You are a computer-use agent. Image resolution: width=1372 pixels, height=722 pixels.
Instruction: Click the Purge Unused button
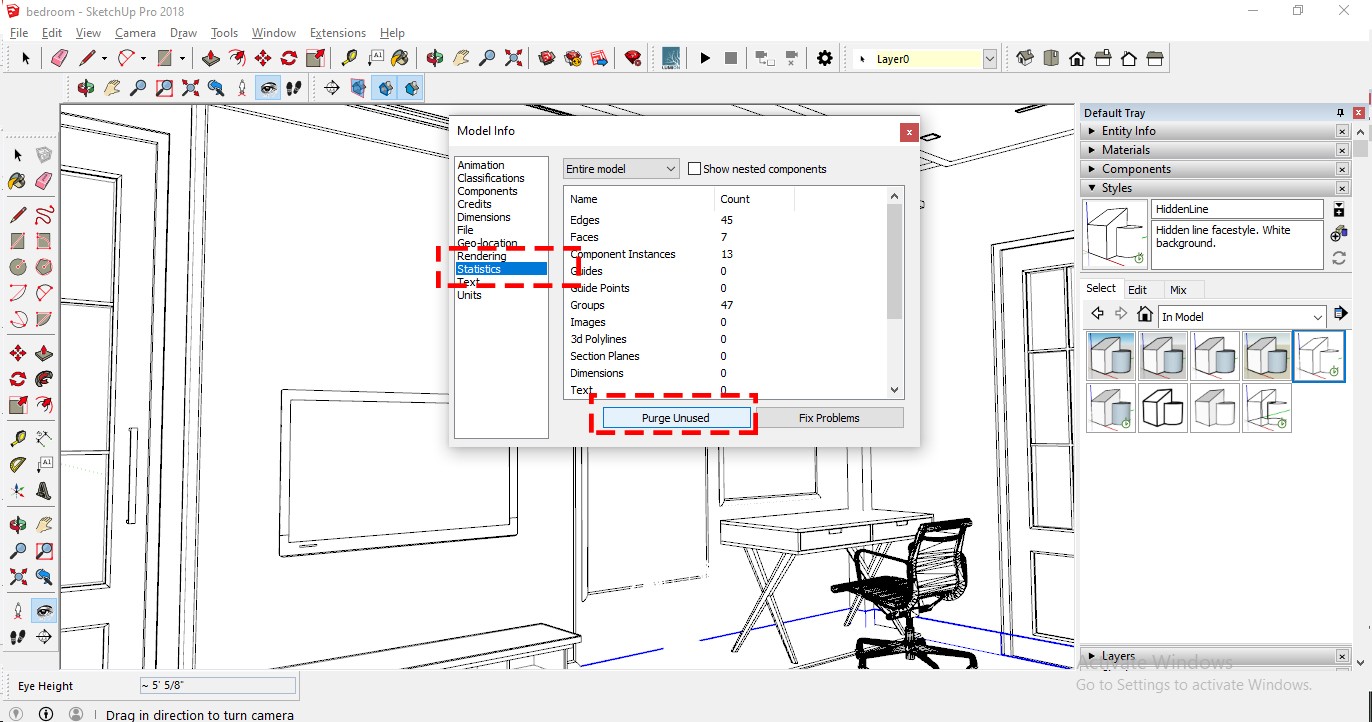click(x=675, y=418)
